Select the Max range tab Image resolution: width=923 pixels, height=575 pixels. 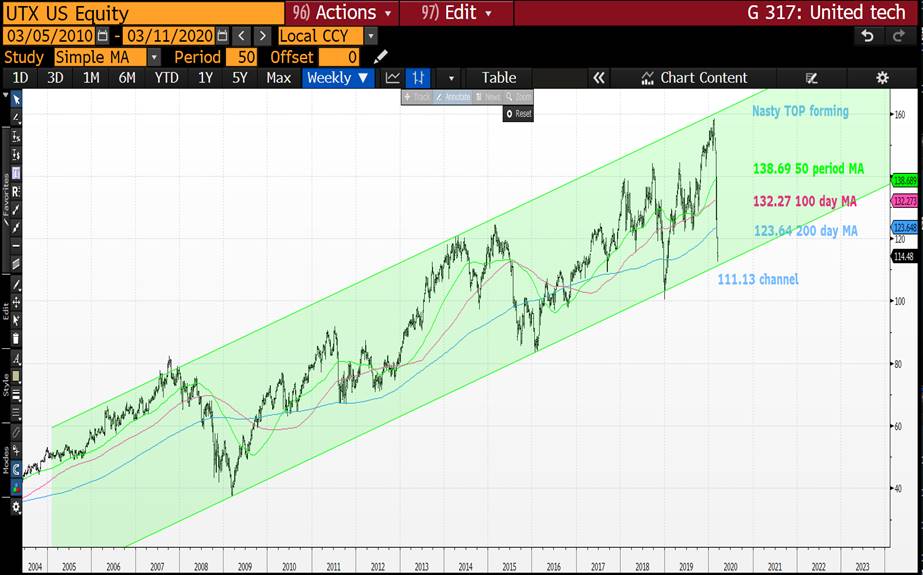point(278,78)
